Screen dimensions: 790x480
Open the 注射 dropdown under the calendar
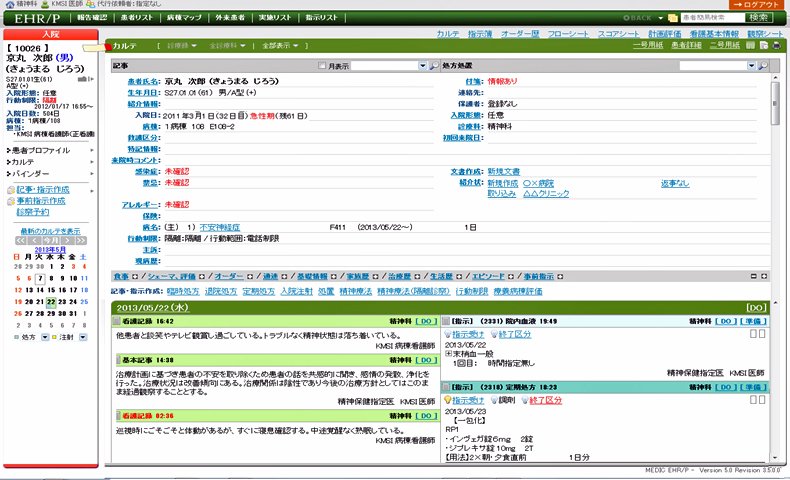click(83, 337)
